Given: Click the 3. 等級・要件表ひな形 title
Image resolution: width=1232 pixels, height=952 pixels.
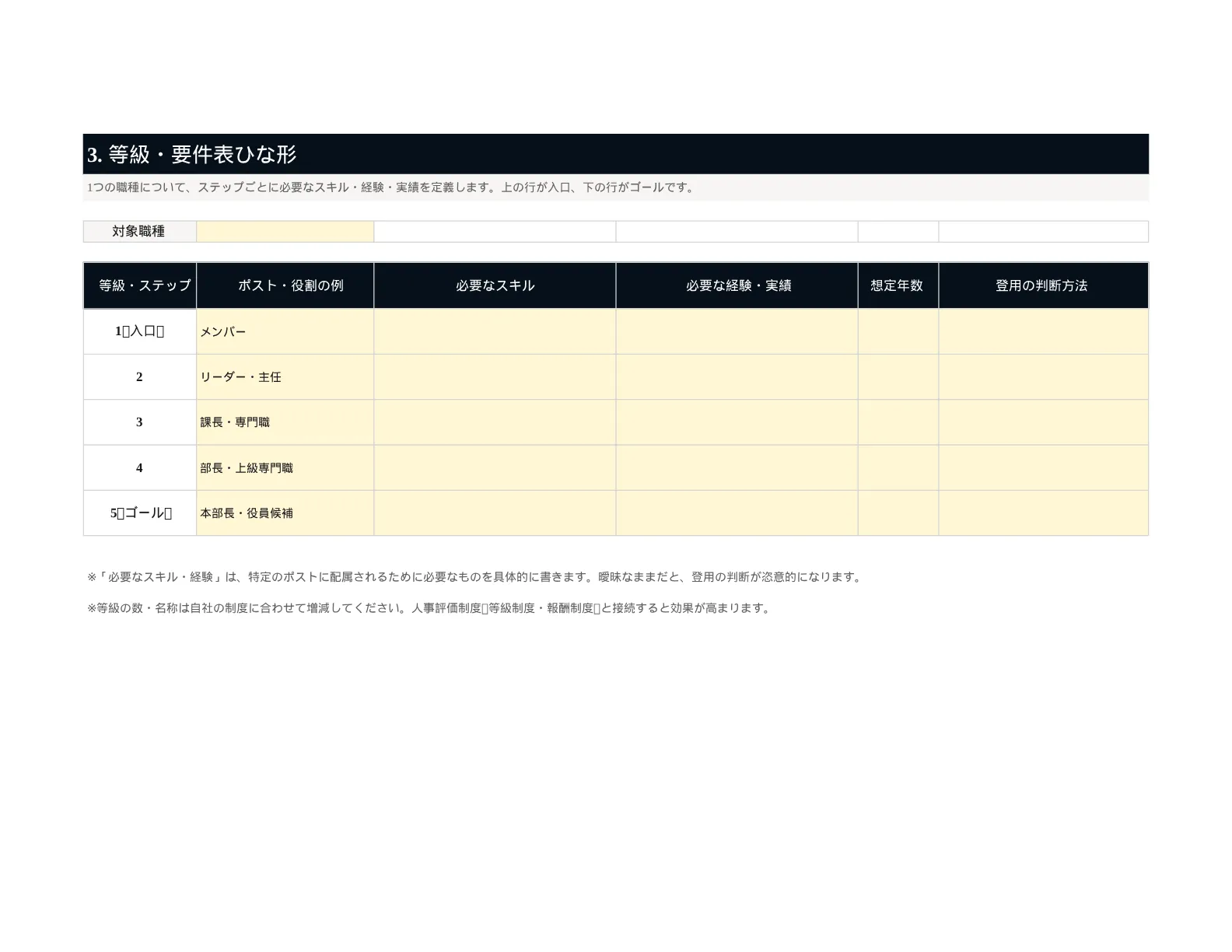Looking at the screenshot, I should tap(191, 154).
